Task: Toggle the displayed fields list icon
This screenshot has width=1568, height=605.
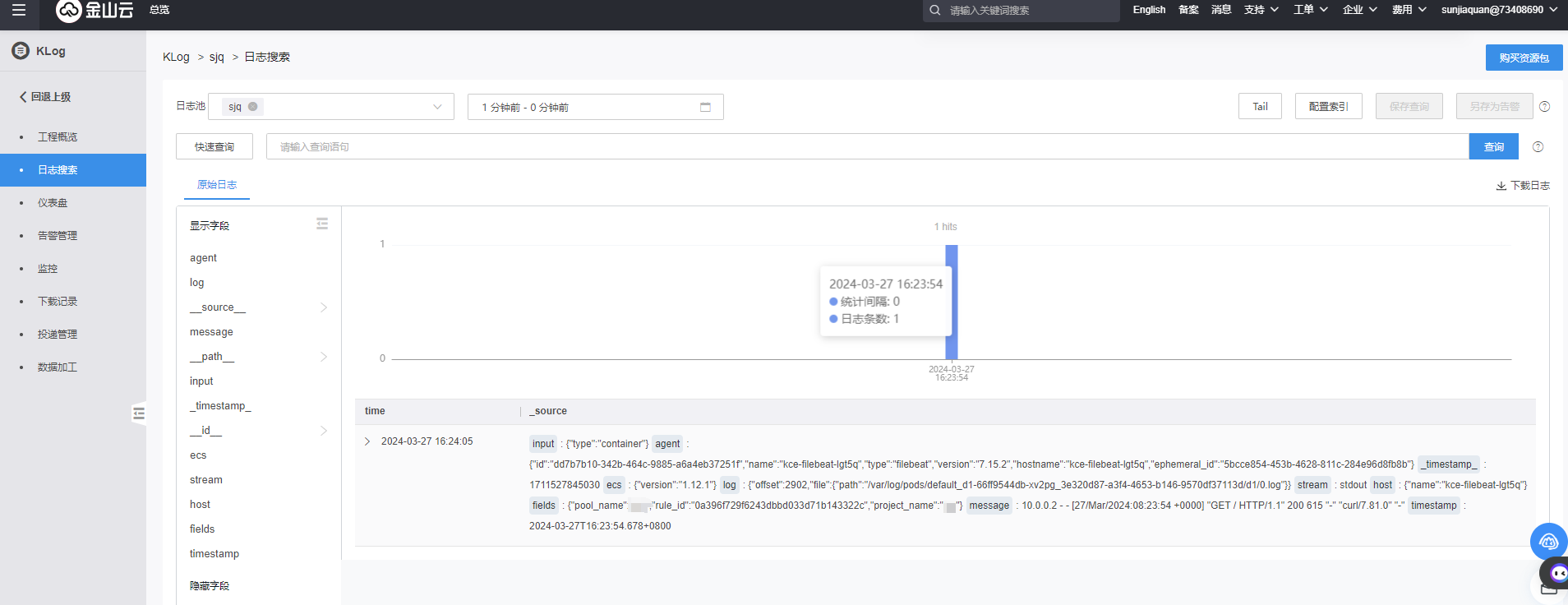Action: pos(322,224)
